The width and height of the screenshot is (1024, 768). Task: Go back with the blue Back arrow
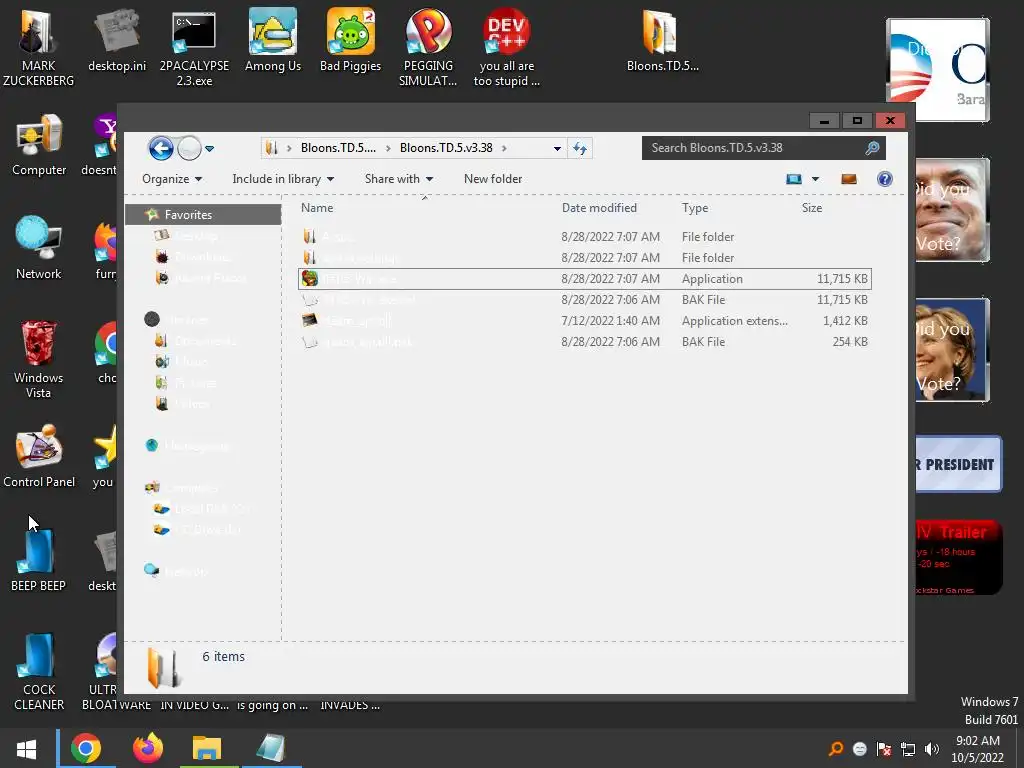161,148
